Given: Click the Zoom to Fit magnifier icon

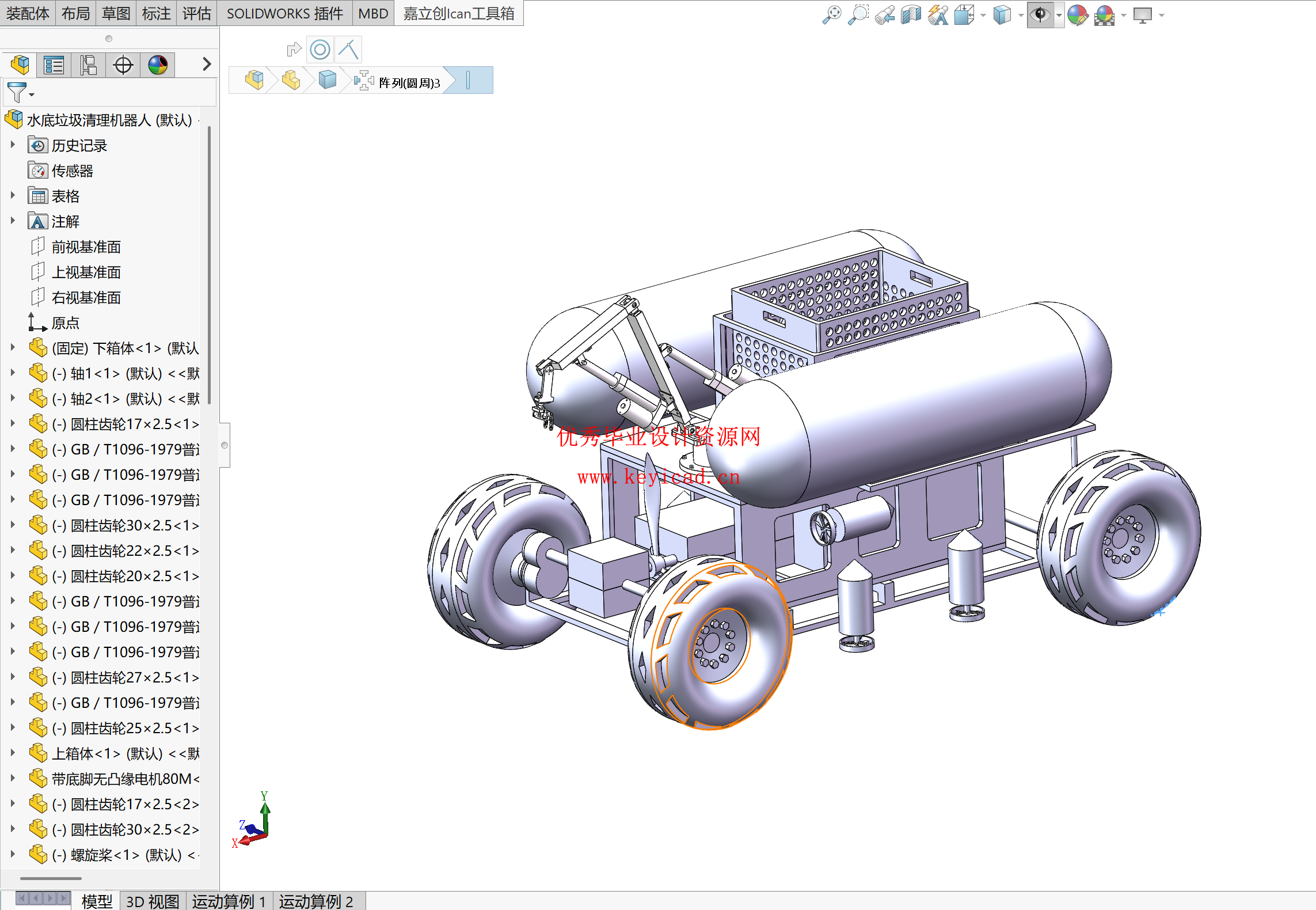Looking at the screenshot, I should click(831, 15).
